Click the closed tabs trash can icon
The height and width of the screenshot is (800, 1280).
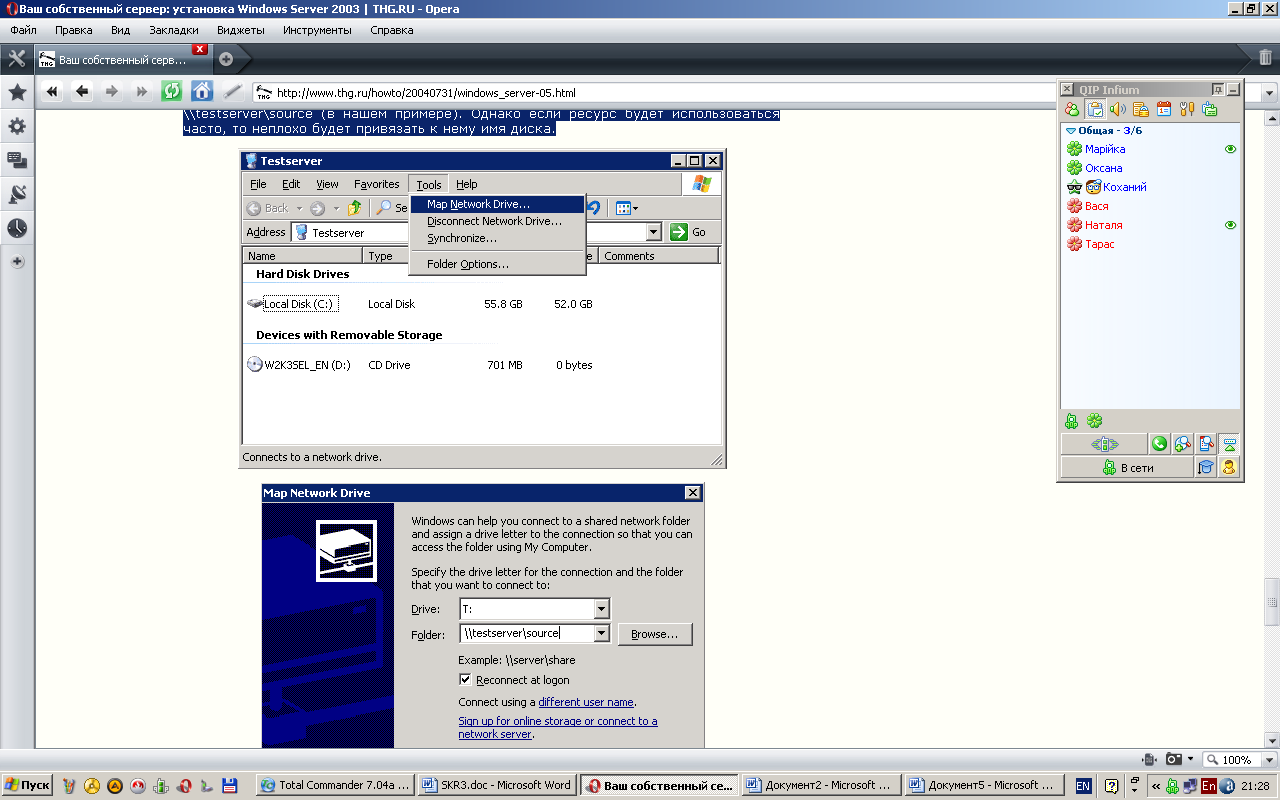tap(1265, 57)
